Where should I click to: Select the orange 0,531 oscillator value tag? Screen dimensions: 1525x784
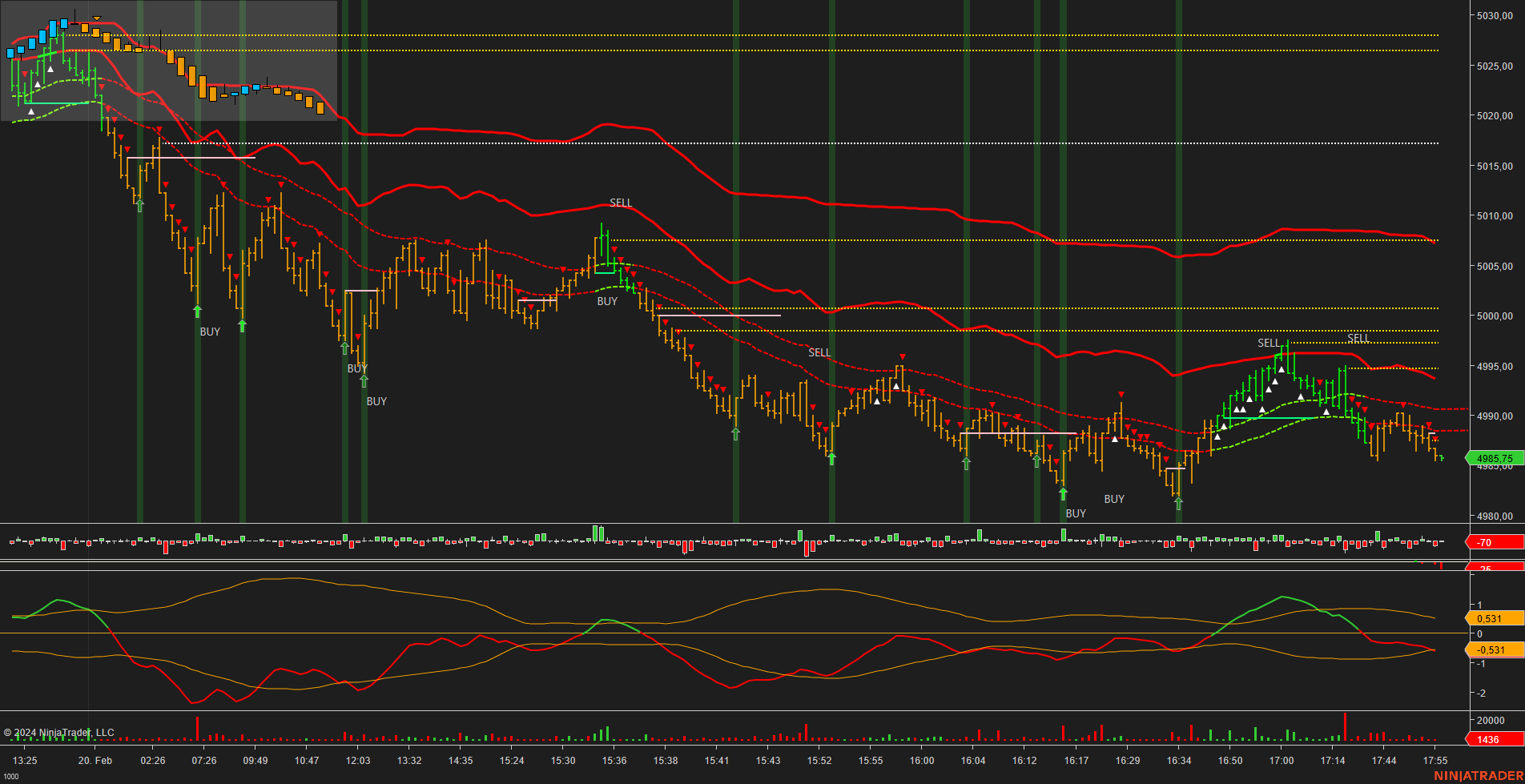[1495, 618]
